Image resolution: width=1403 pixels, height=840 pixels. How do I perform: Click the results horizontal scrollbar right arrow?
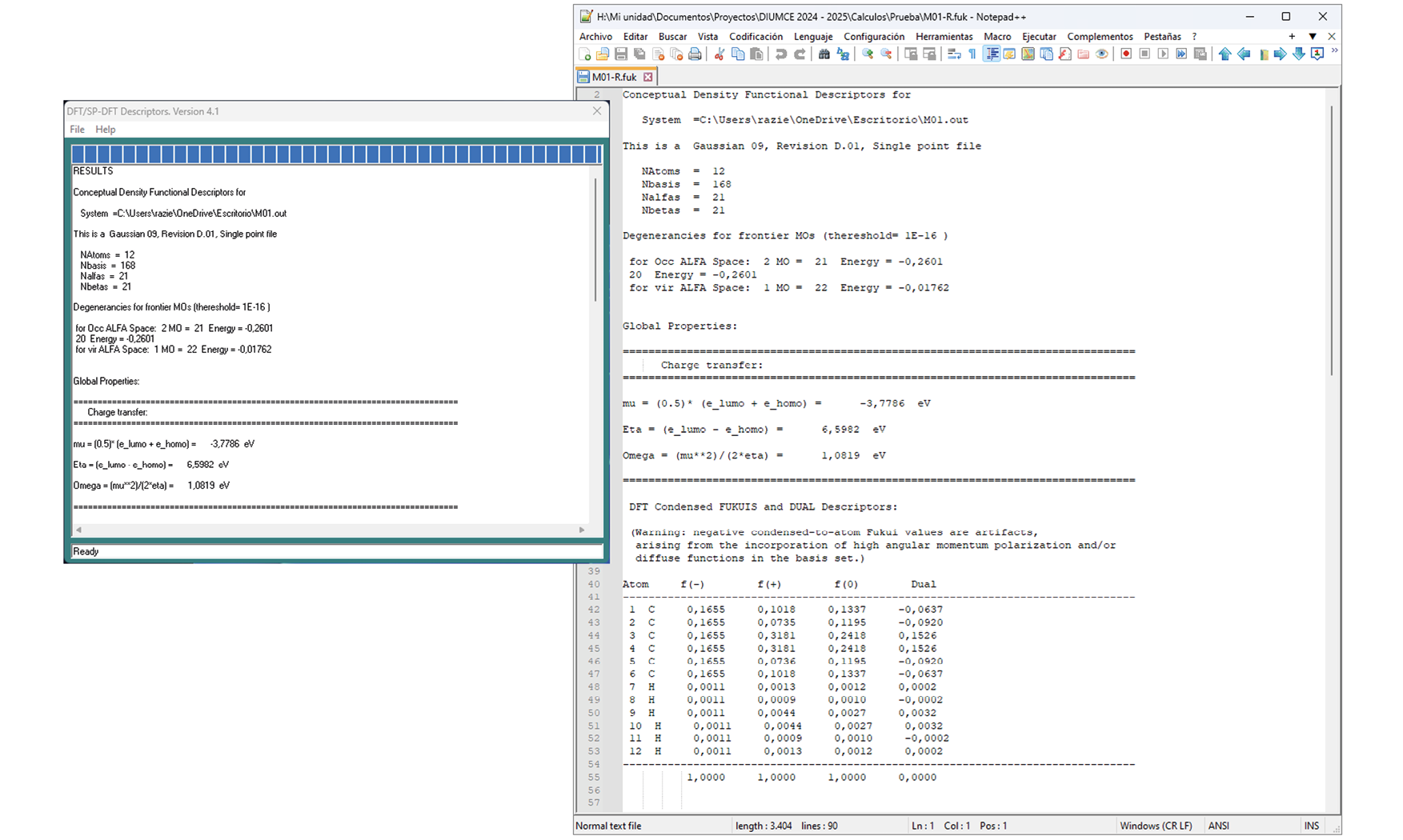pyautogui.click(x=582, y=530)
